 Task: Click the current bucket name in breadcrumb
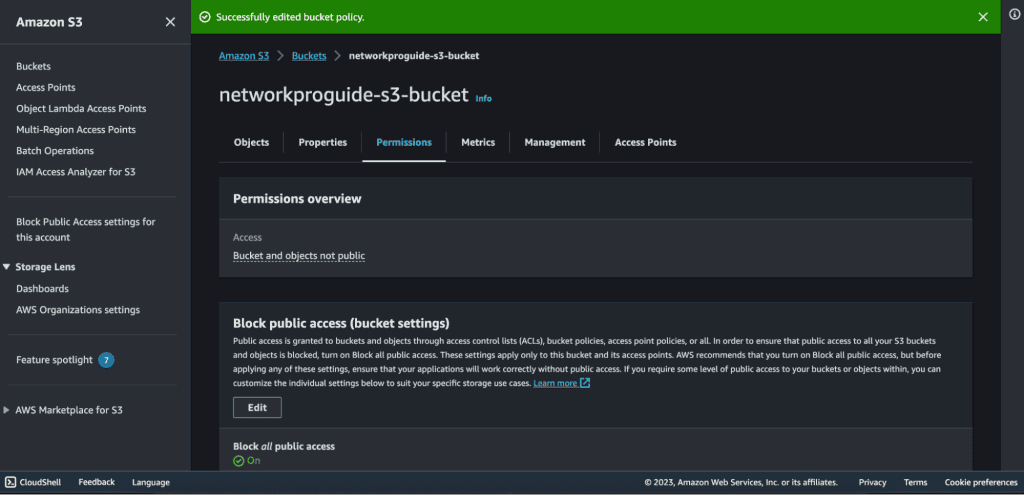pos(414,56)
